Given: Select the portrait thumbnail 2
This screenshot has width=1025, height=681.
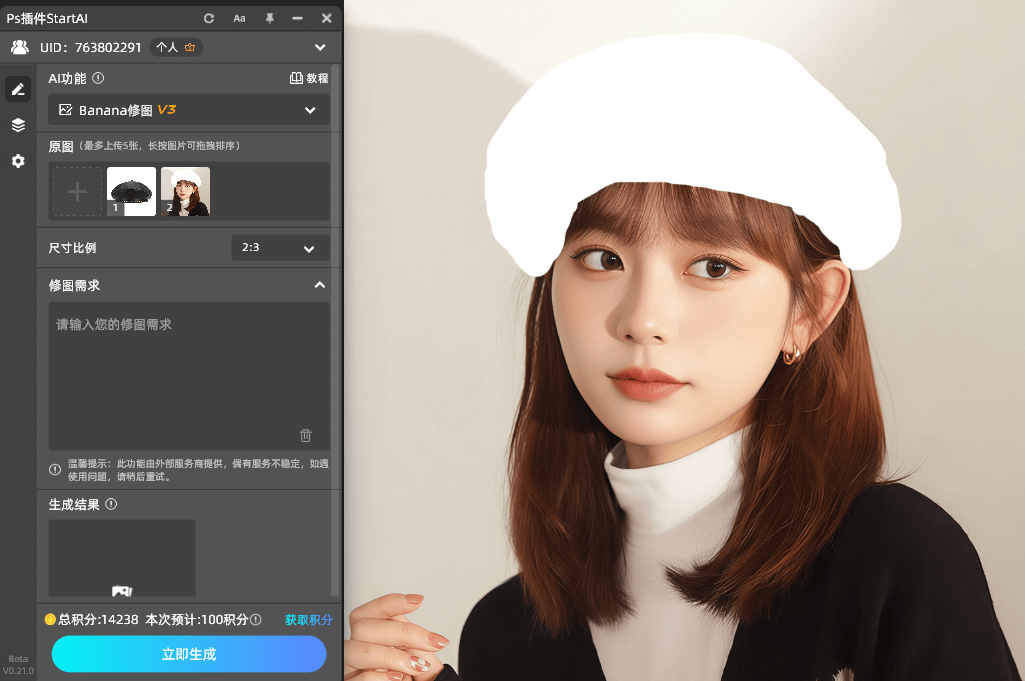Looking at the screenshot, I should tap(185, 192).
